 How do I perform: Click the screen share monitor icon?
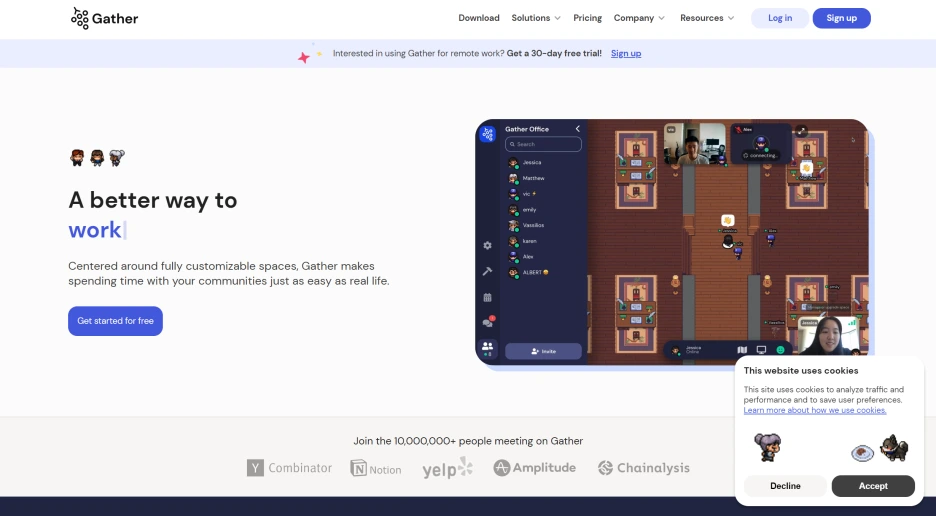point(761,350)
